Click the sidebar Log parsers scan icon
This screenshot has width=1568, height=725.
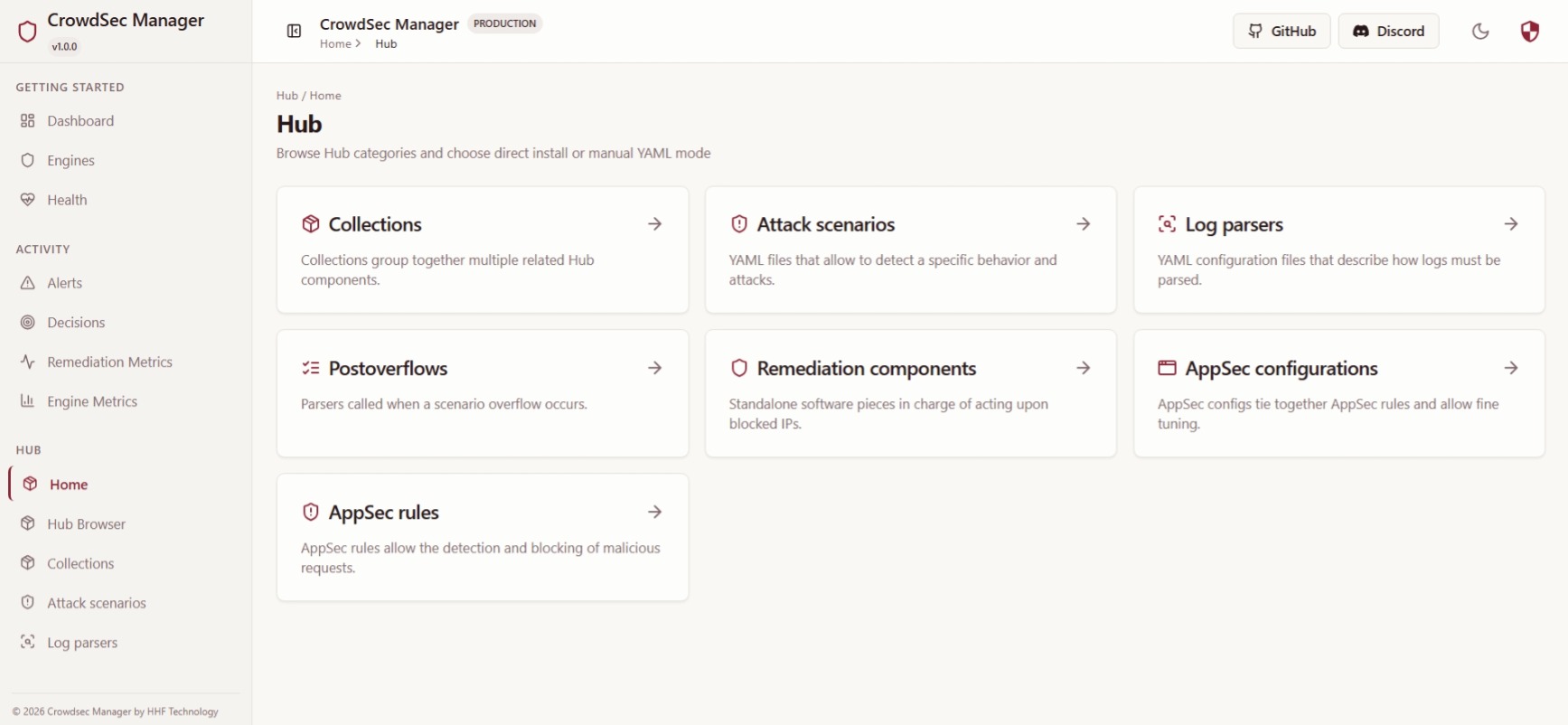coord(28,642)
